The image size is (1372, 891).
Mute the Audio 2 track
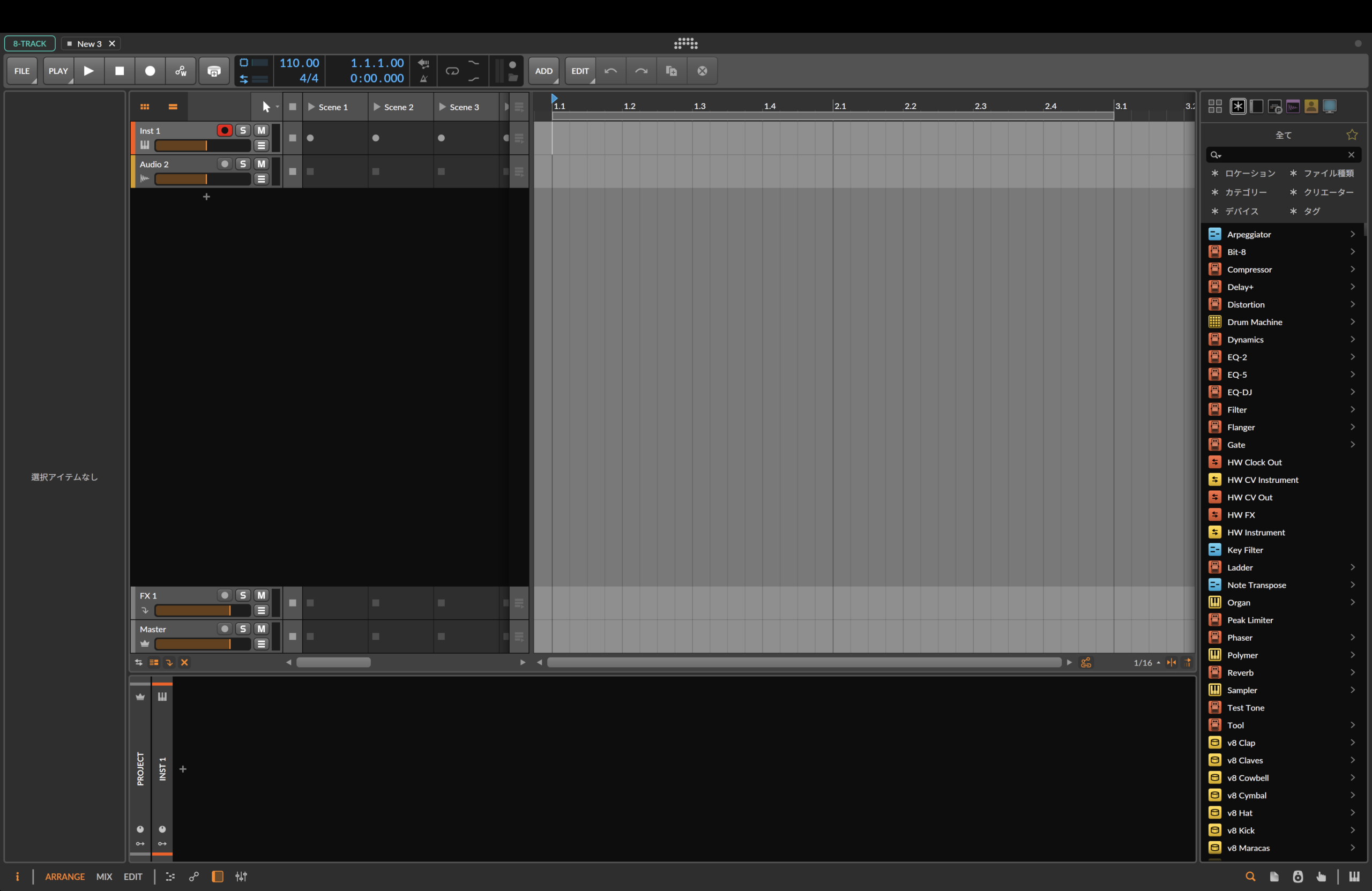tap(261, 164)
